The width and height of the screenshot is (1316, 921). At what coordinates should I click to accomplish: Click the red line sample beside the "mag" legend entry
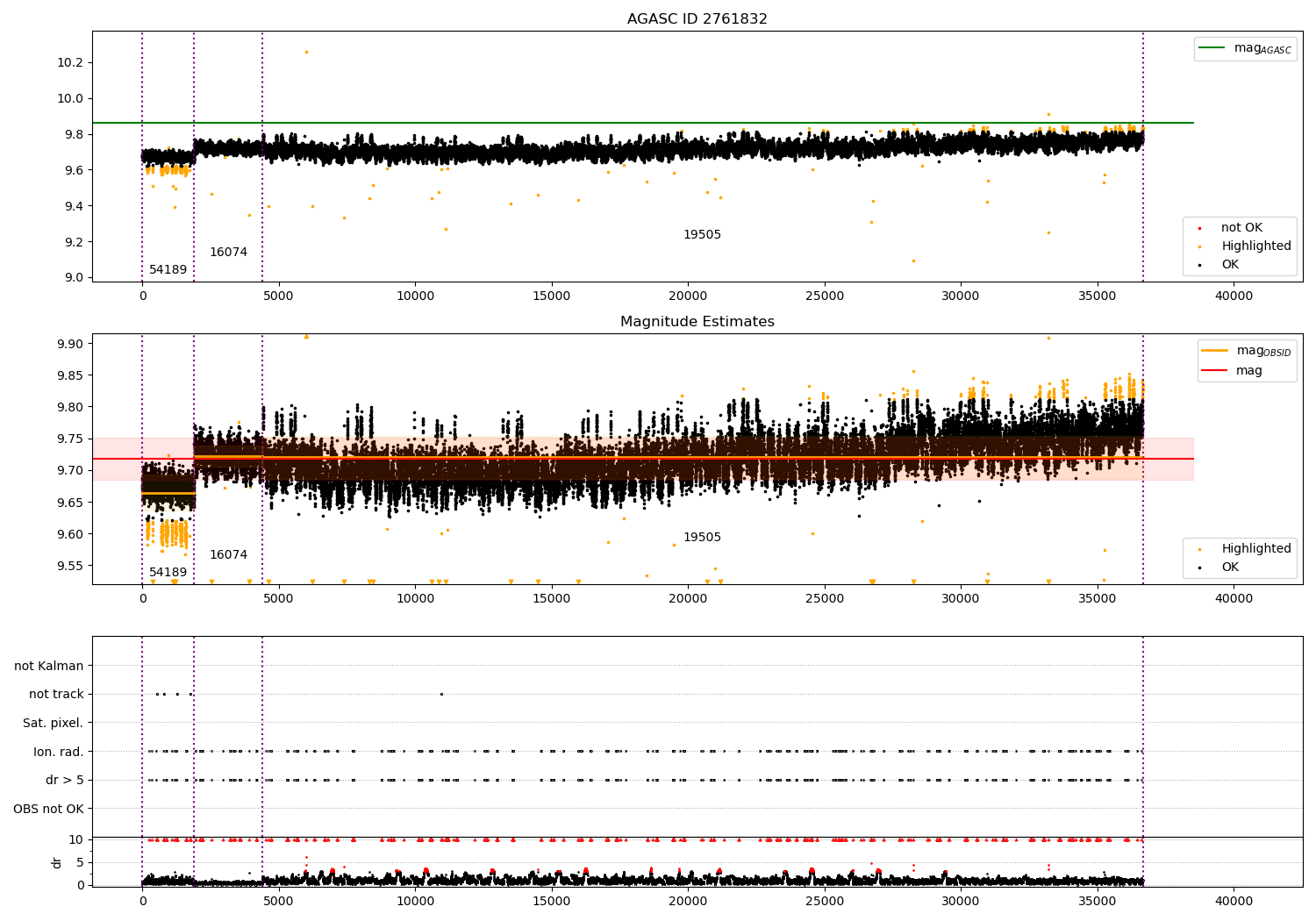tap(1214, 371)
